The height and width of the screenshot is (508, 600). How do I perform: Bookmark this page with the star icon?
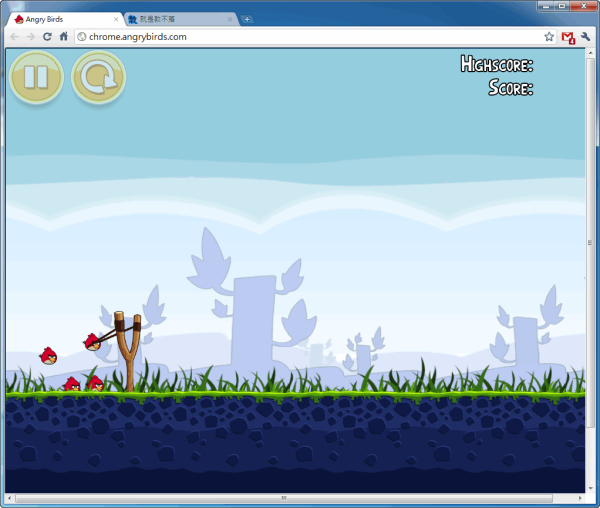[549, 37]
